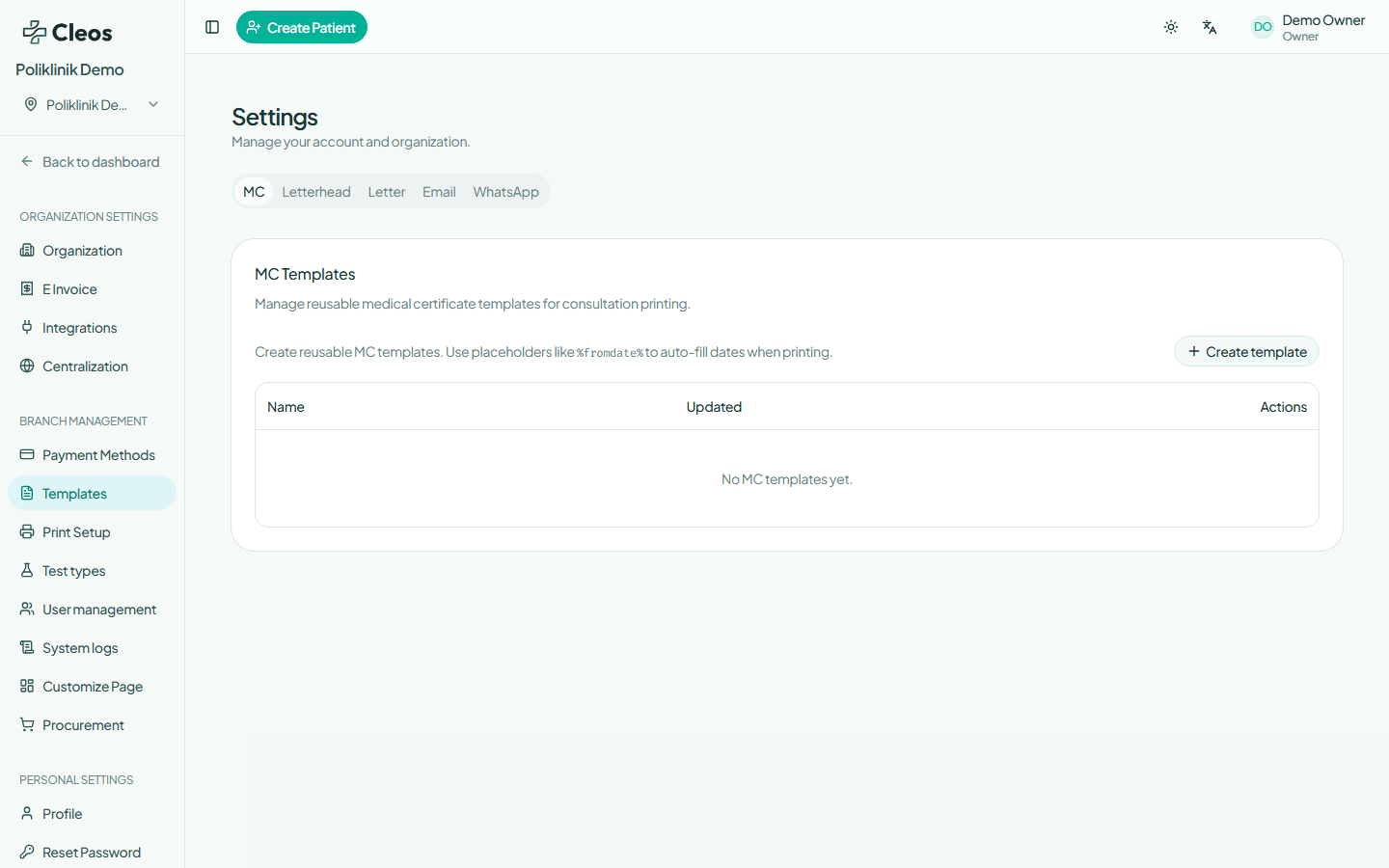Click the %fromdate% placeholder text
1389x868 pixels.
(x=610, y=353)
